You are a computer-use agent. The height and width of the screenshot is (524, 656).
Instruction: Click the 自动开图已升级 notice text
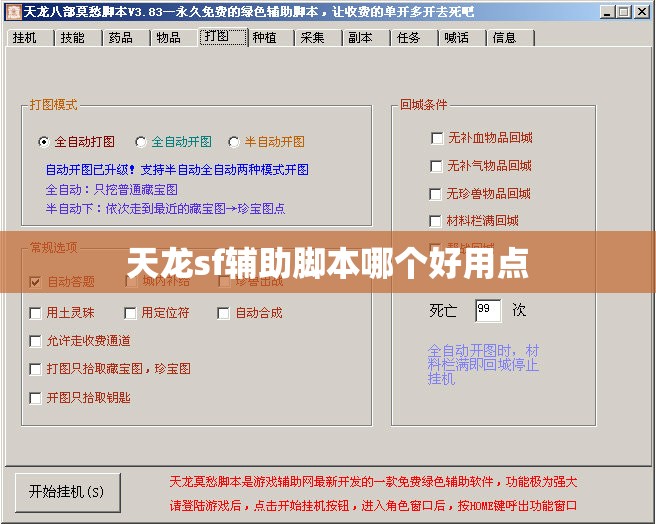point(177,170)
